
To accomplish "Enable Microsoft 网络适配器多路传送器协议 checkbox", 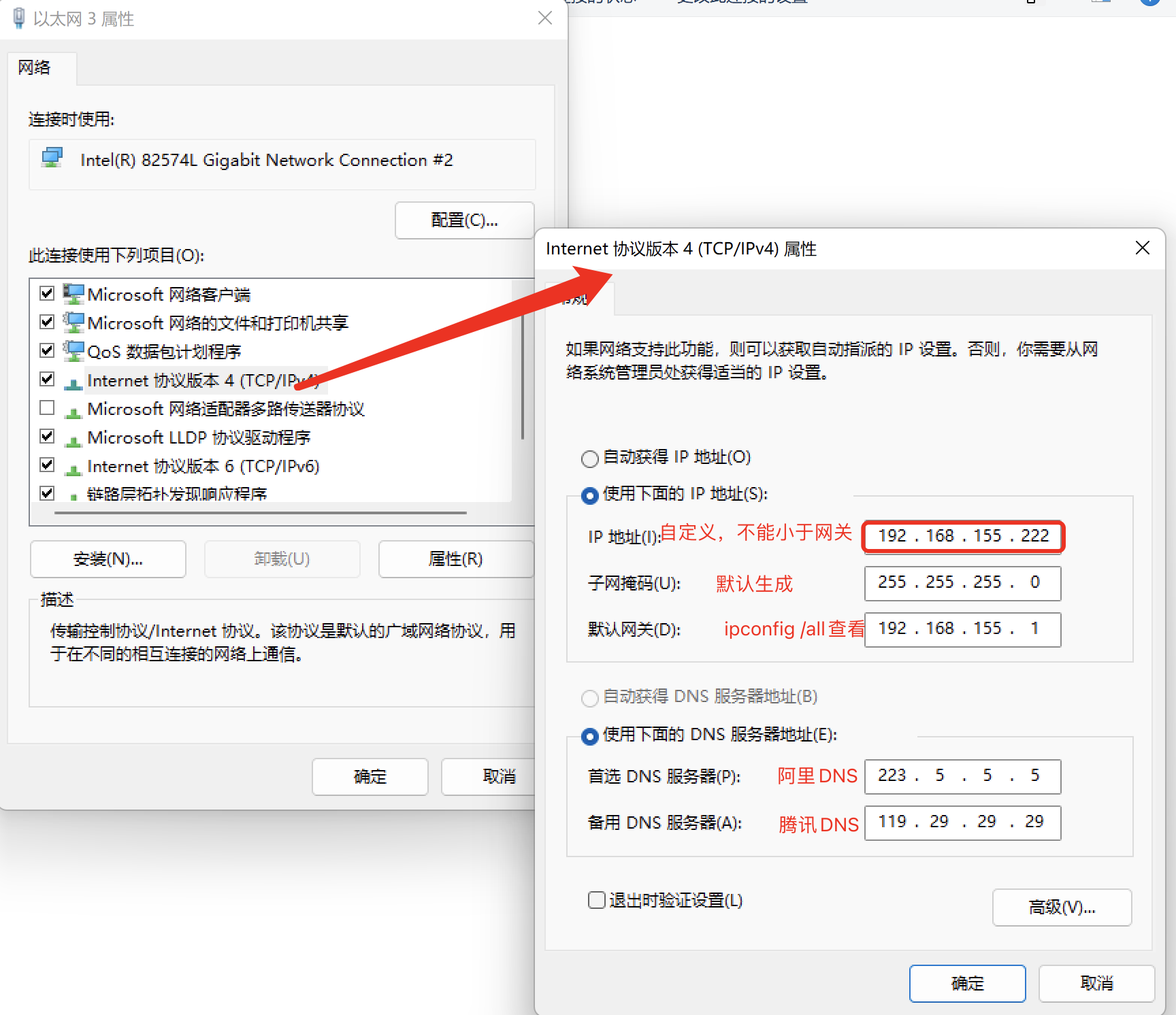I will 47,407.
